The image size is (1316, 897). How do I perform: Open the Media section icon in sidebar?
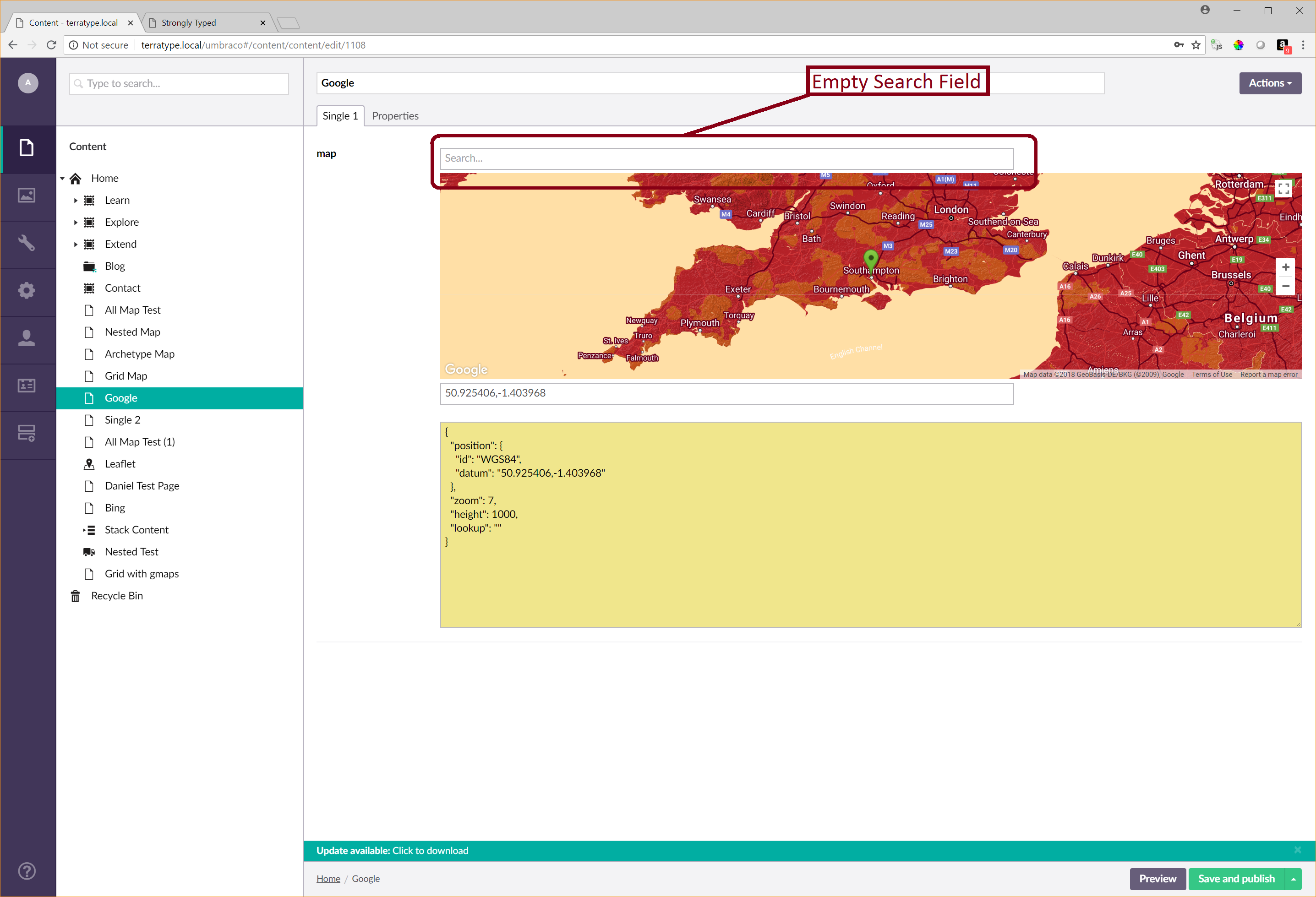[x=27, y=195]
